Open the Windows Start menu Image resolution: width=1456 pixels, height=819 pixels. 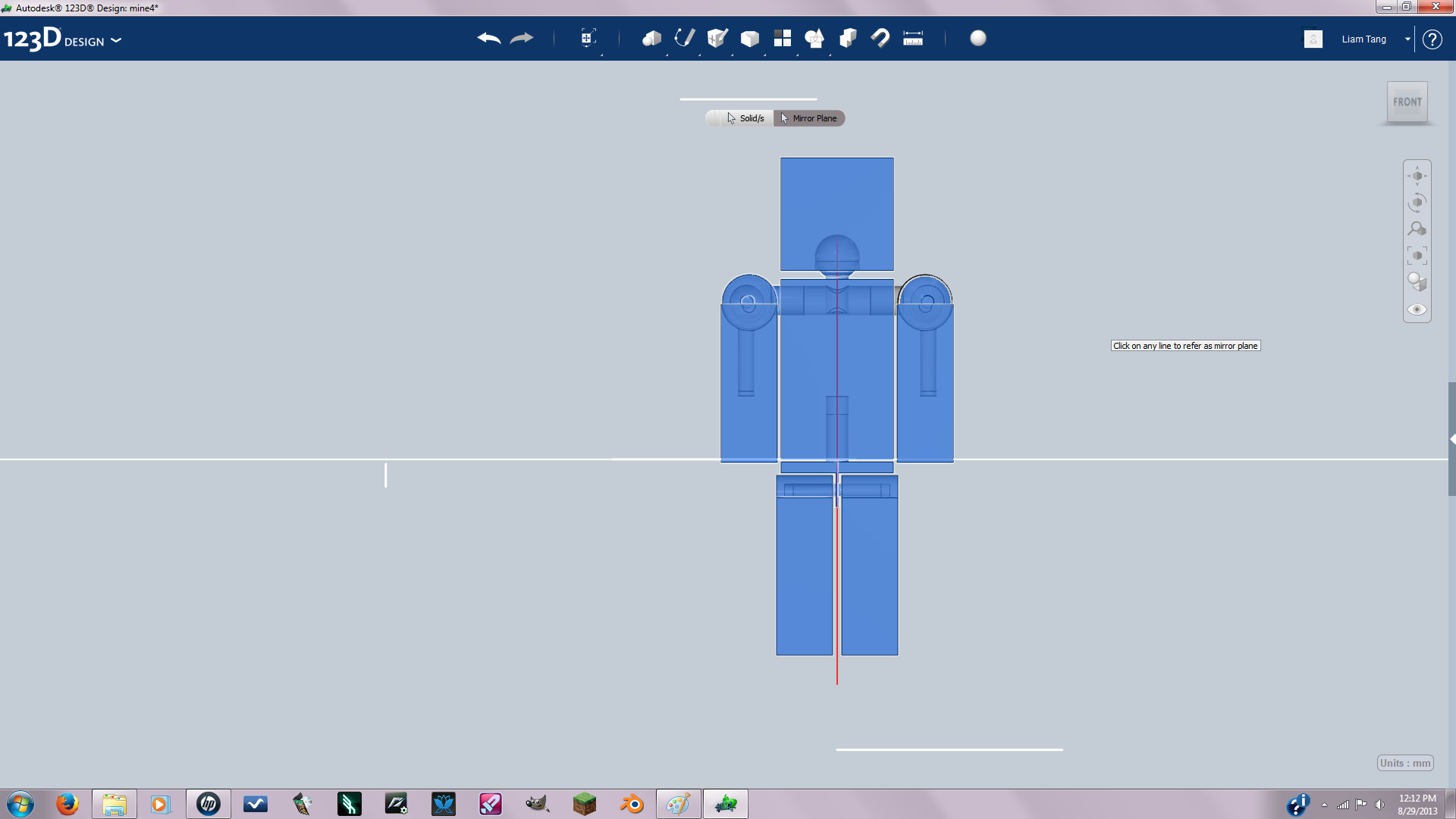[x=20, y=804]
